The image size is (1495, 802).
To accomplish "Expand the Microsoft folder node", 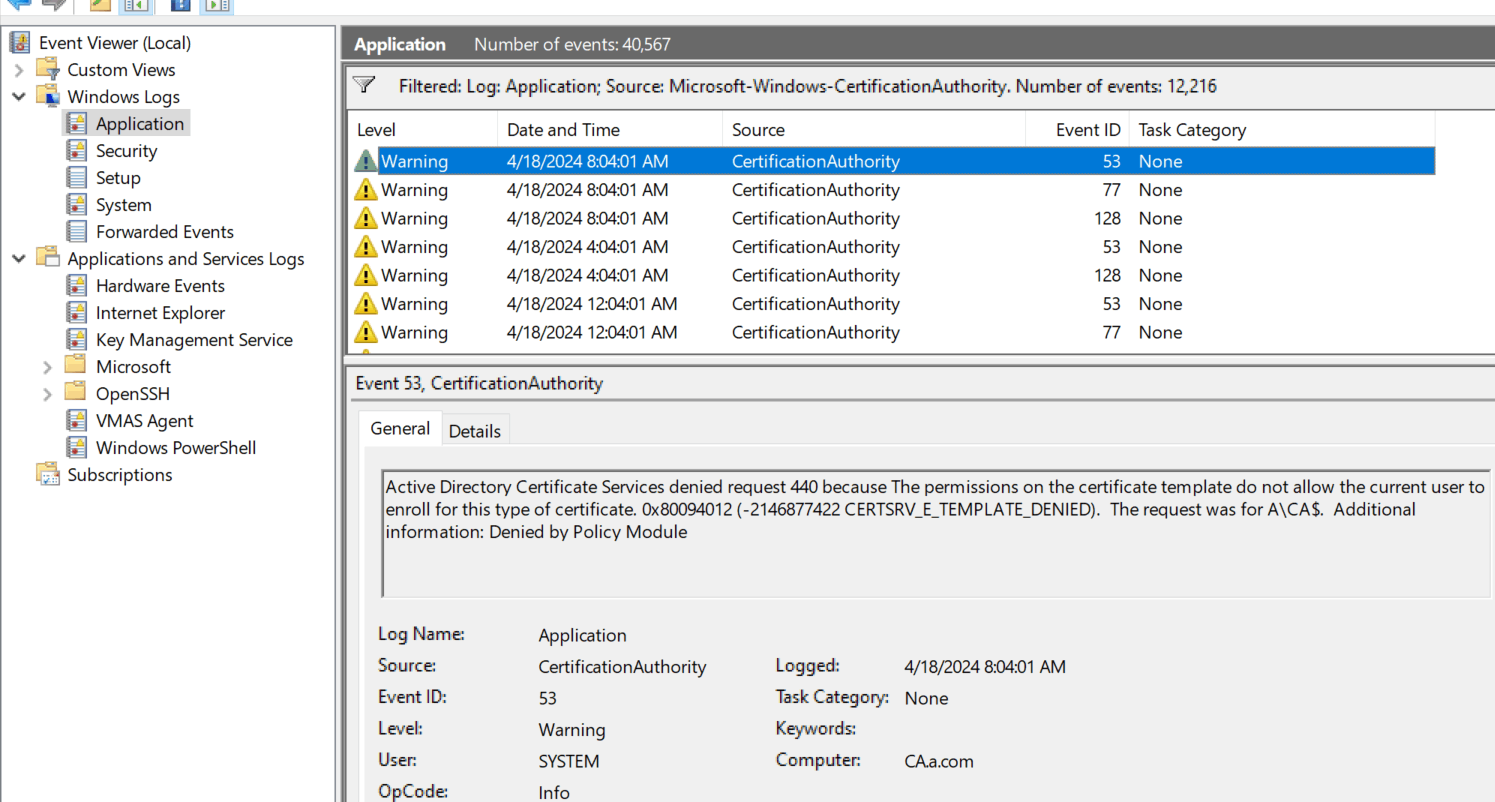I will [47, 367].
